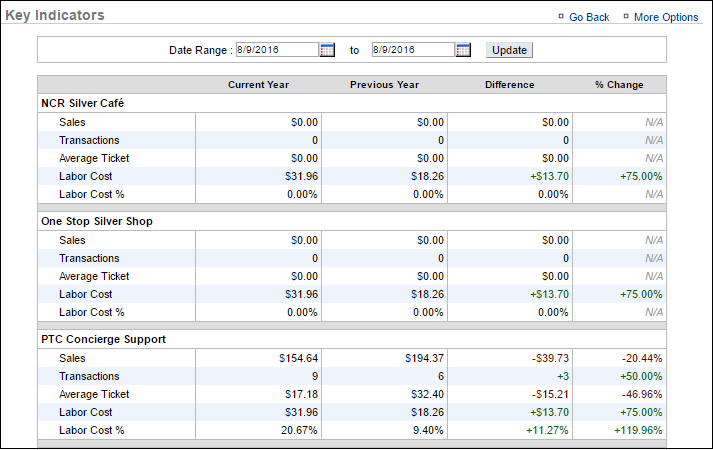713x450 pixels.
Task: Click the -$15.21 average ticket difference
Action: click(x=550, y=395)
